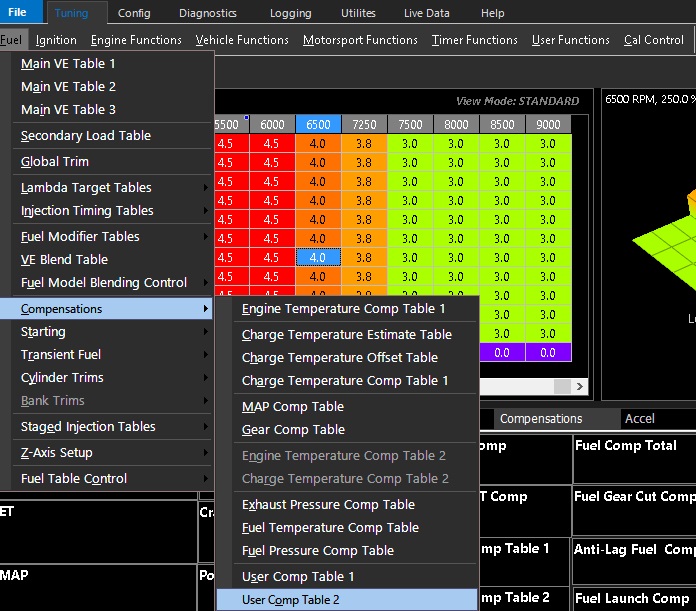This screenshot has width=696, height=611.
Task: Open the MAP Comp Table
Action: click(292, 406)
